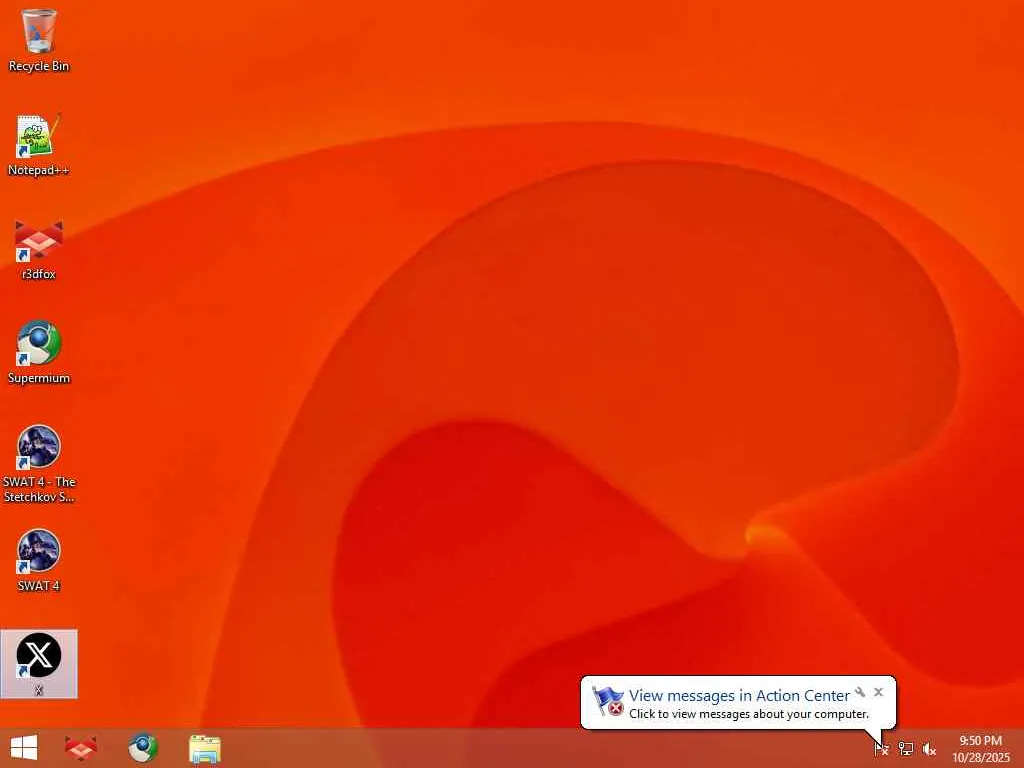Screen dimensions: 1024x768
Task: Click the flag icon inside the balloon
Action: (x=608, y=701)
